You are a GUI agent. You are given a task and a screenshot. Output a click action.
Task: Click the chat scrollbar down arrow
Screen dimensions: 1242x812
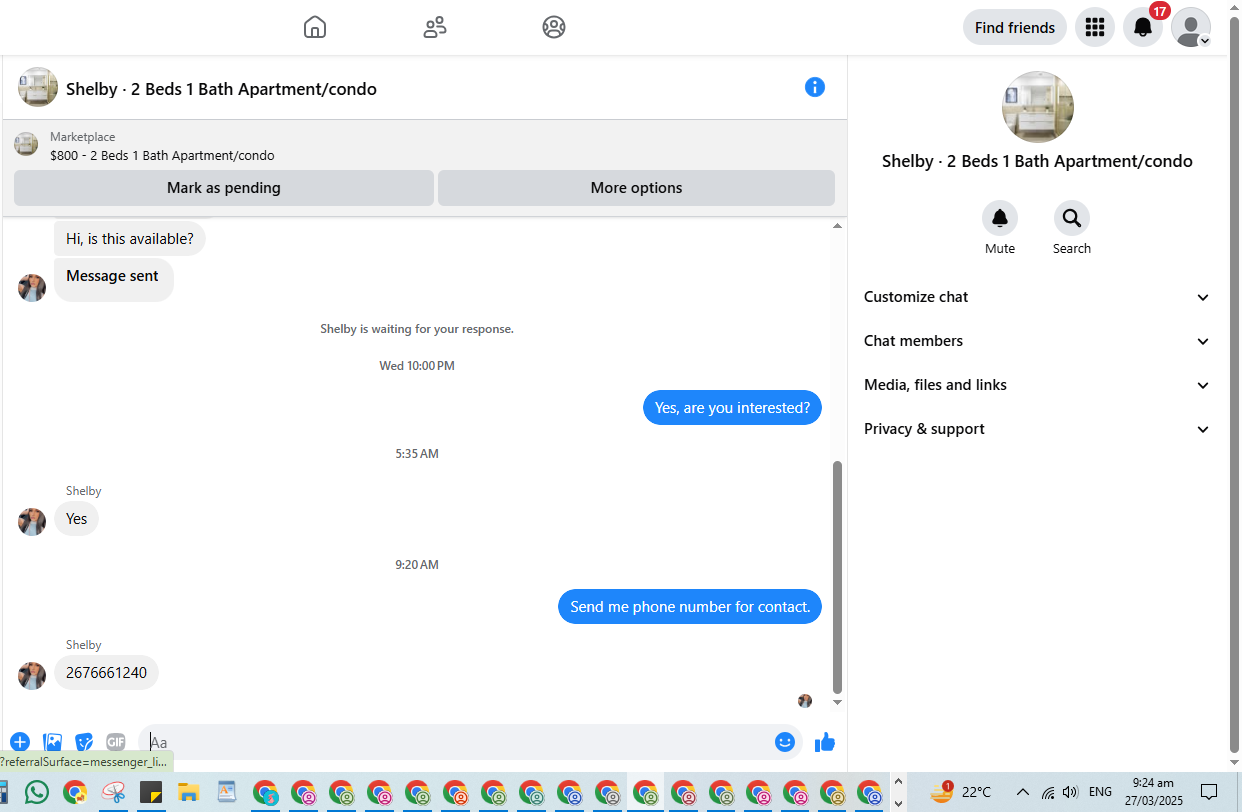coord(838,702)
